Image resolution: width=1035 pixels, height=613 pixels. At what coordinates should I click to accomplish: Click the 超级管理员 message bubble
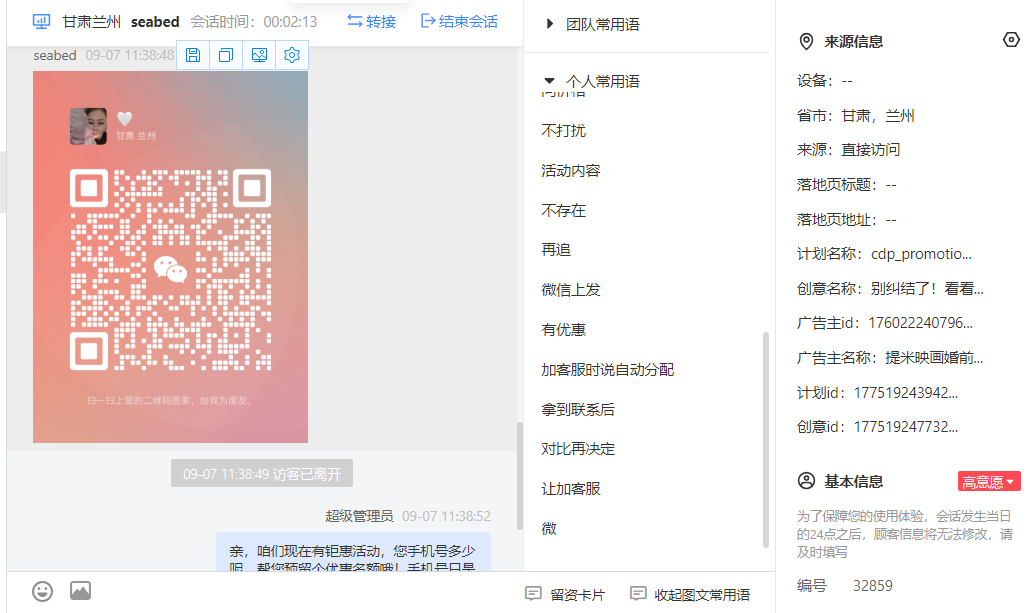[354, 552]
